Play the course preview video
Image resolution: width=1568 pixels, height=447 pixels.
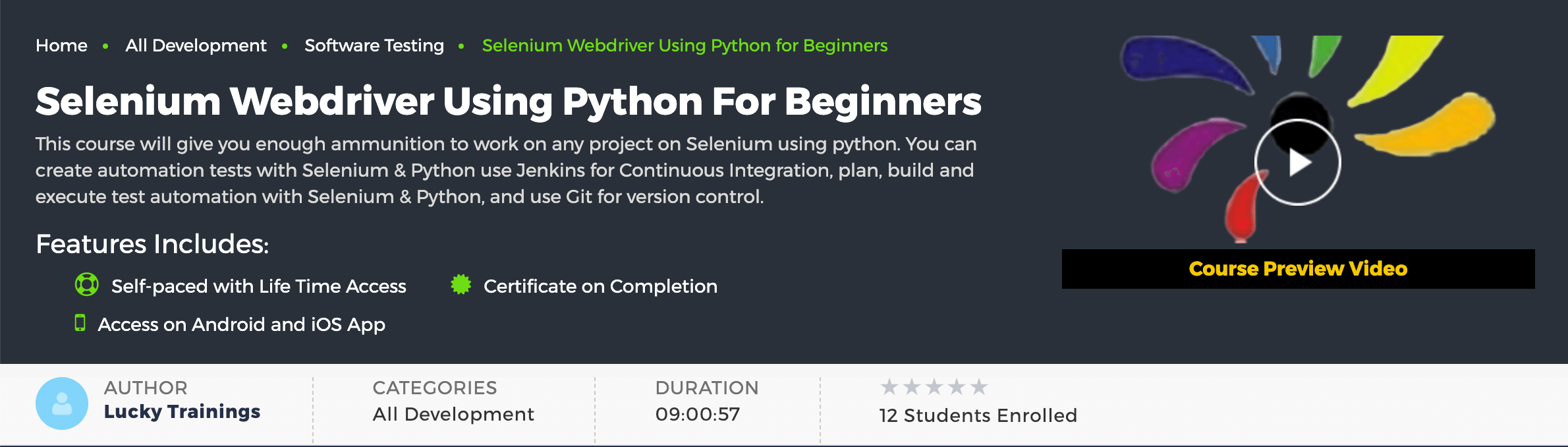(1297, 162)
